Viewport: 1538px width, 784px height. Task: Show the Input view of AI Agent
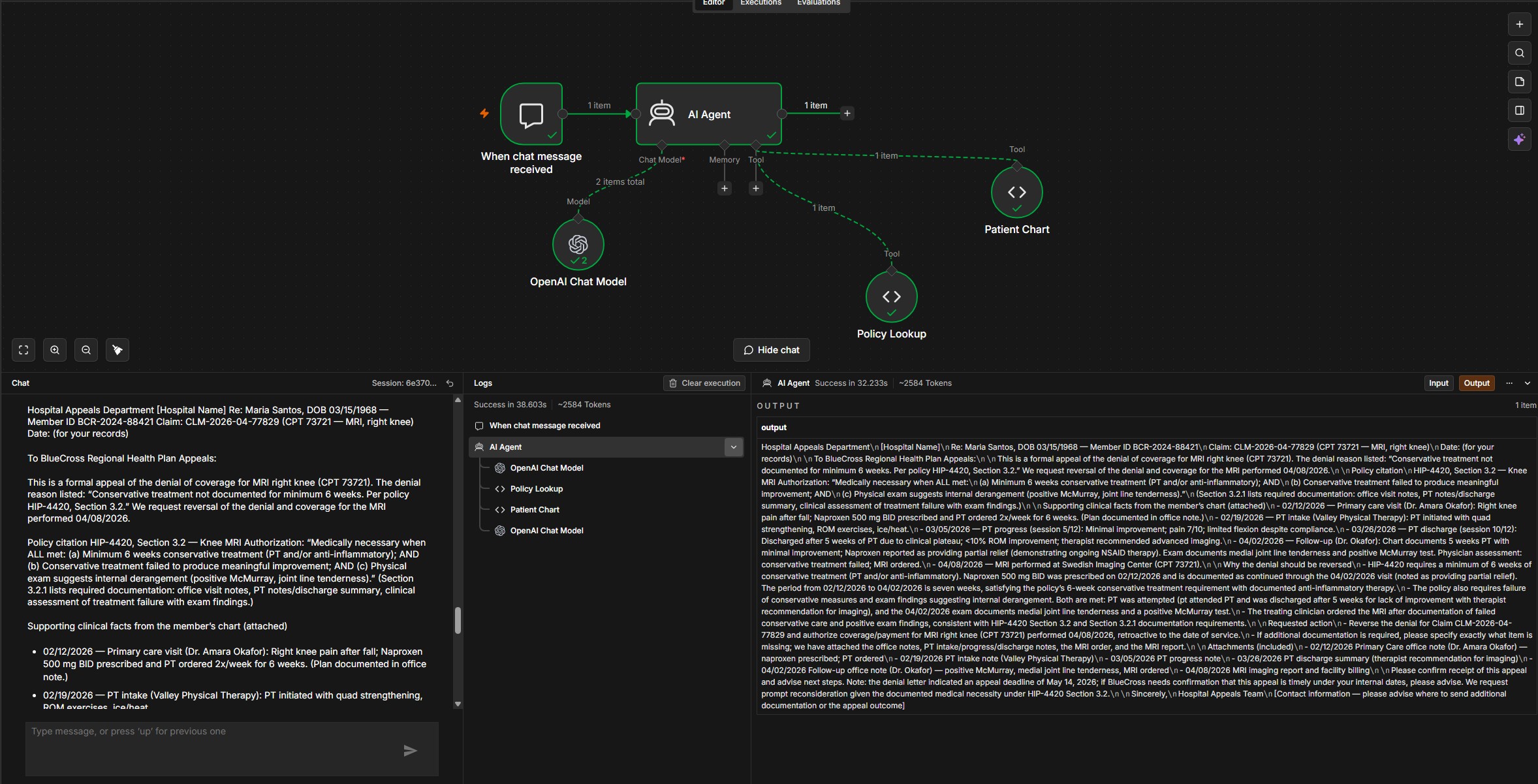1438,383
